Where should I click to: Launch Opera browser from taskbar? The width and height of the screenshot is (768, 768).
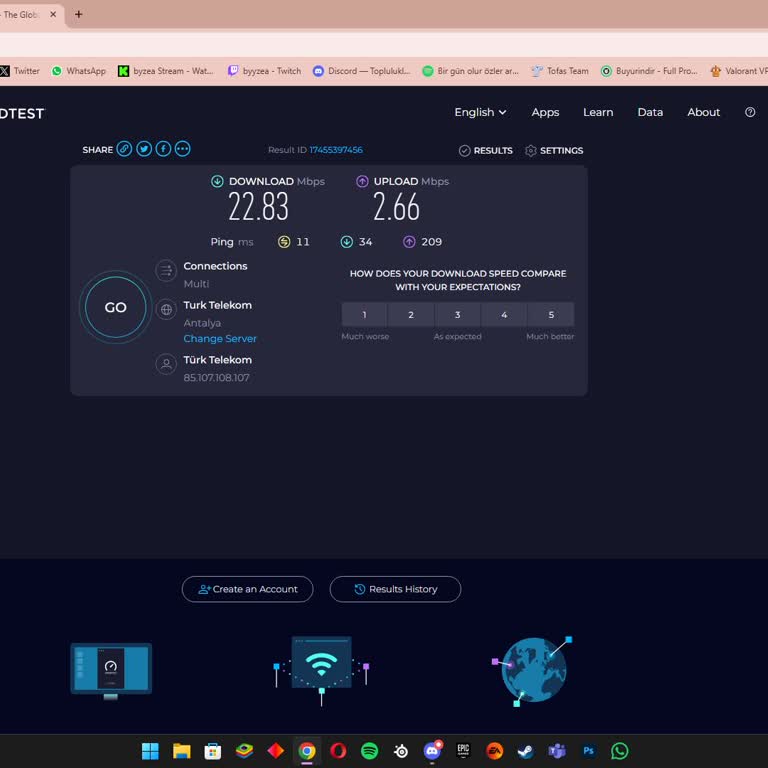338,750
